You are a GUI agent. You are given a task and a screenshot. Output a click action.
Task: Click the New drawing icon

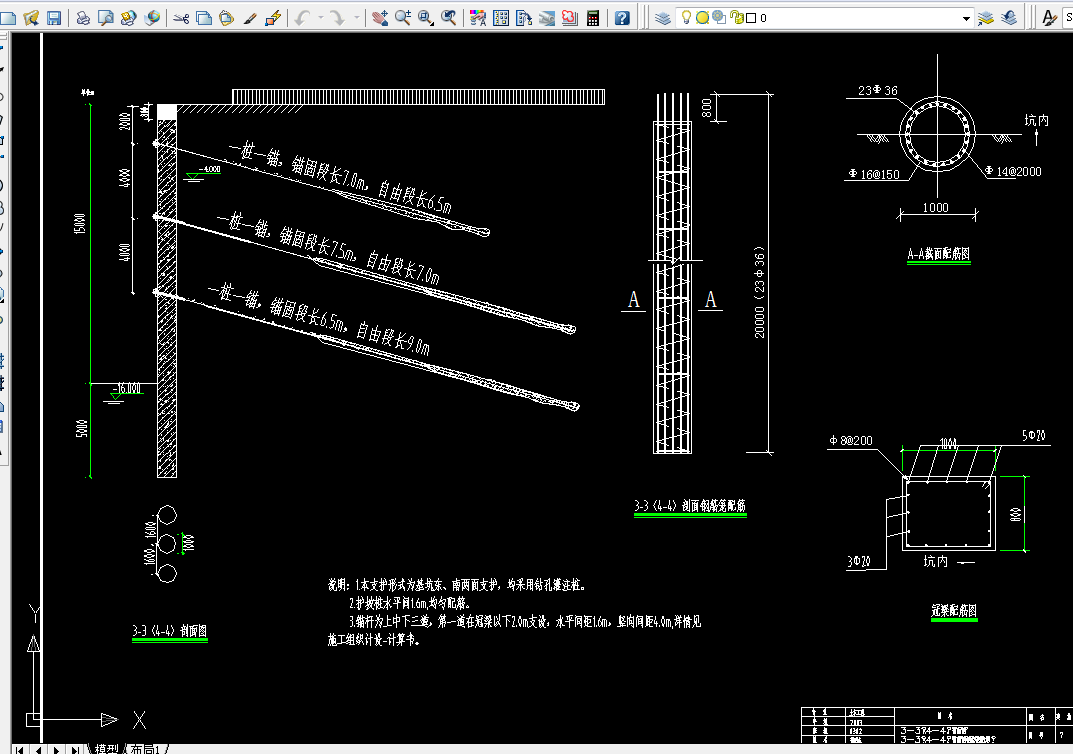(x=8, y=18)
